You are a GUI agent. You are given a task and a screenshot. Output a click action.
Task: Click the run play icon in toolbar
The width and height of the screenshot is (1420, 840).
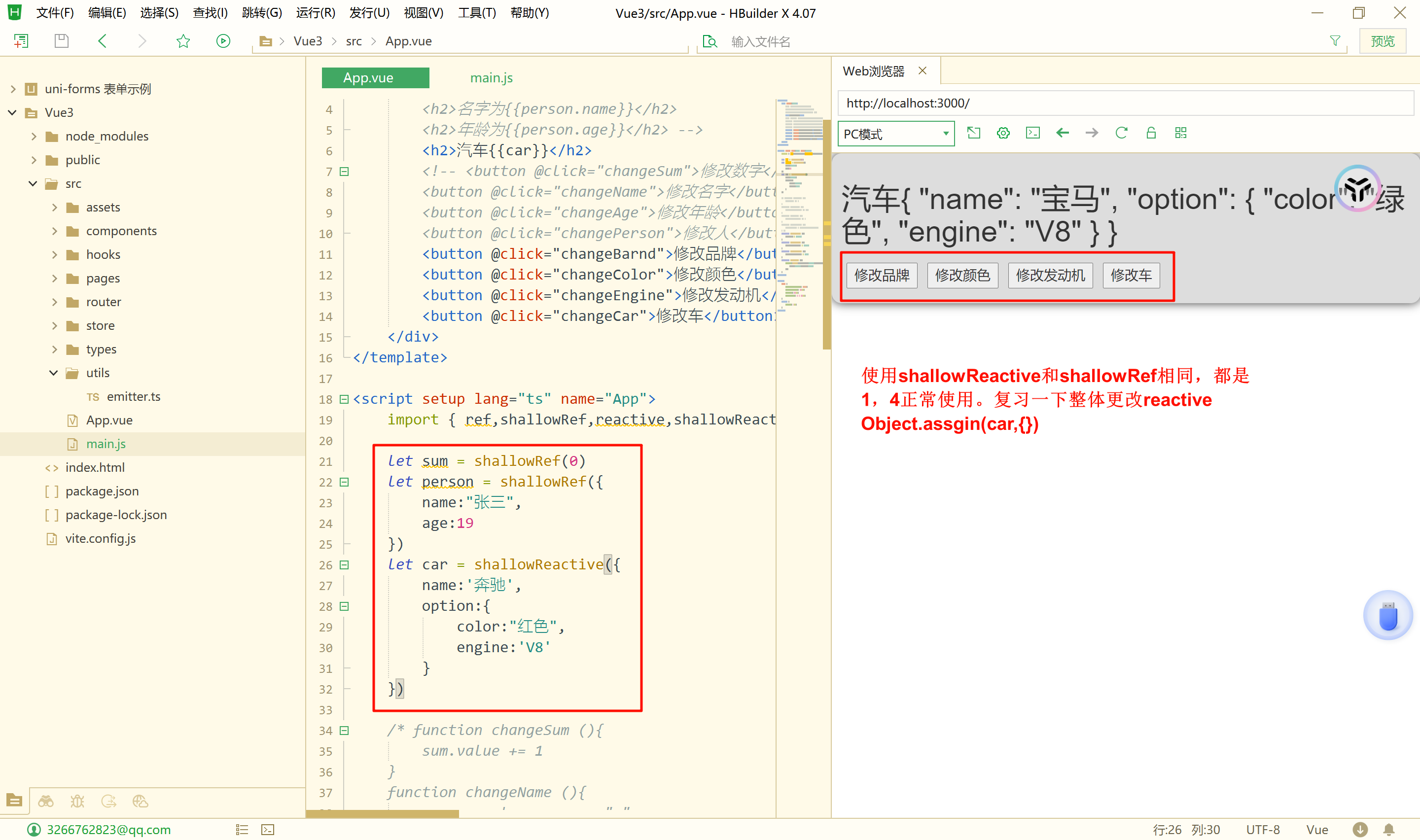[223, 41]
